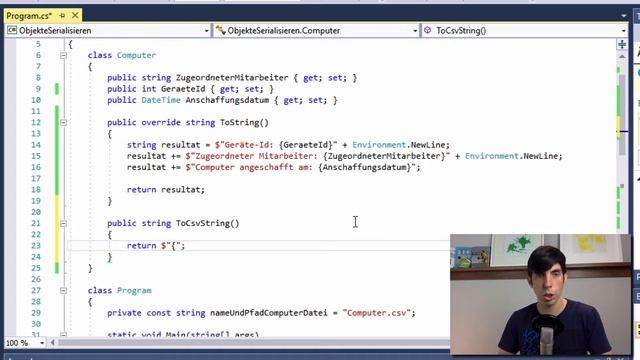This screenshot has width=640, height=360.
Task: Click line number 12 in the margin
Action: coord(36,122)
